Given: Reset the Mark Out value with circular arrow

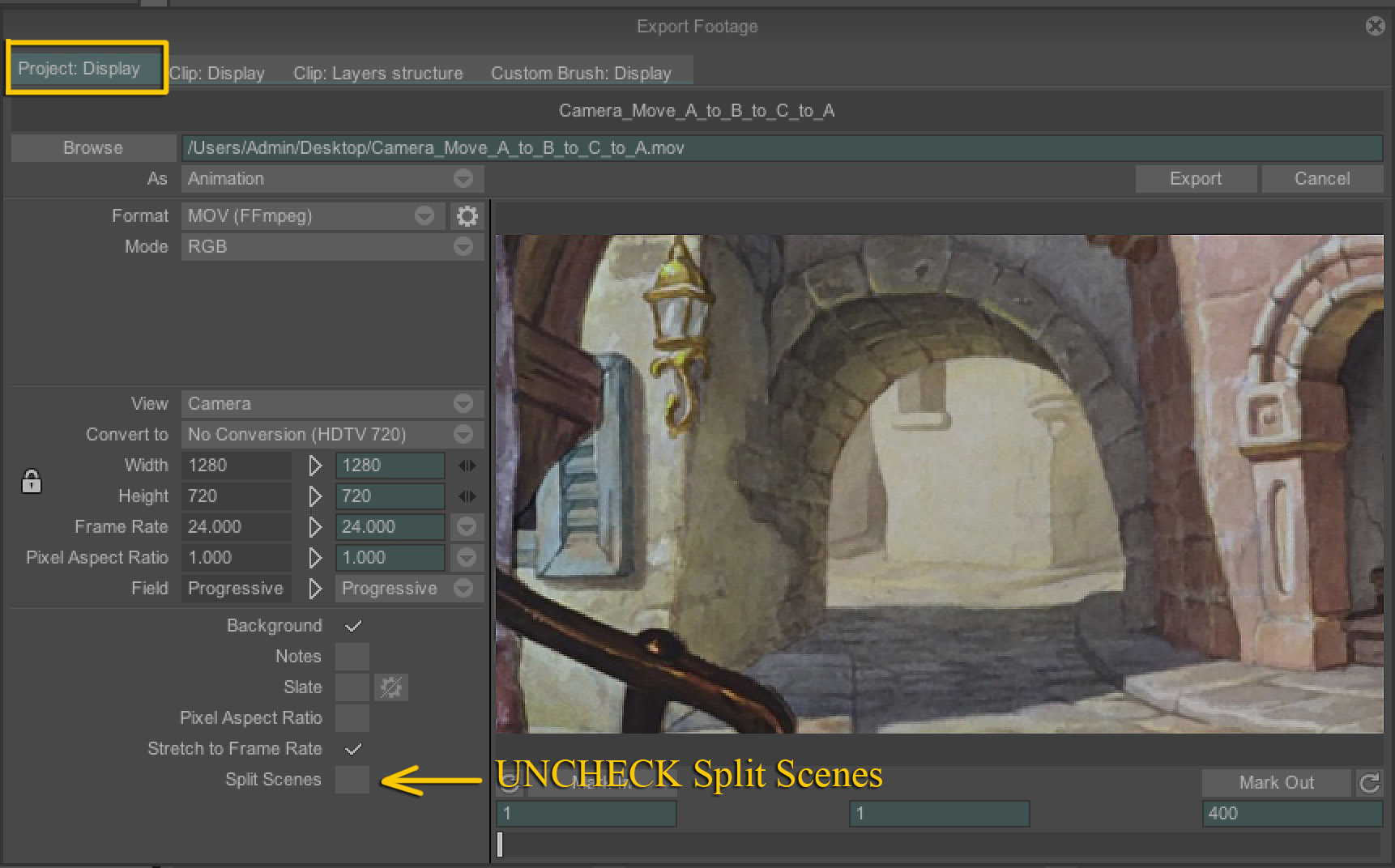Looking at the screenshot, I should click(x=1370, y=783).
